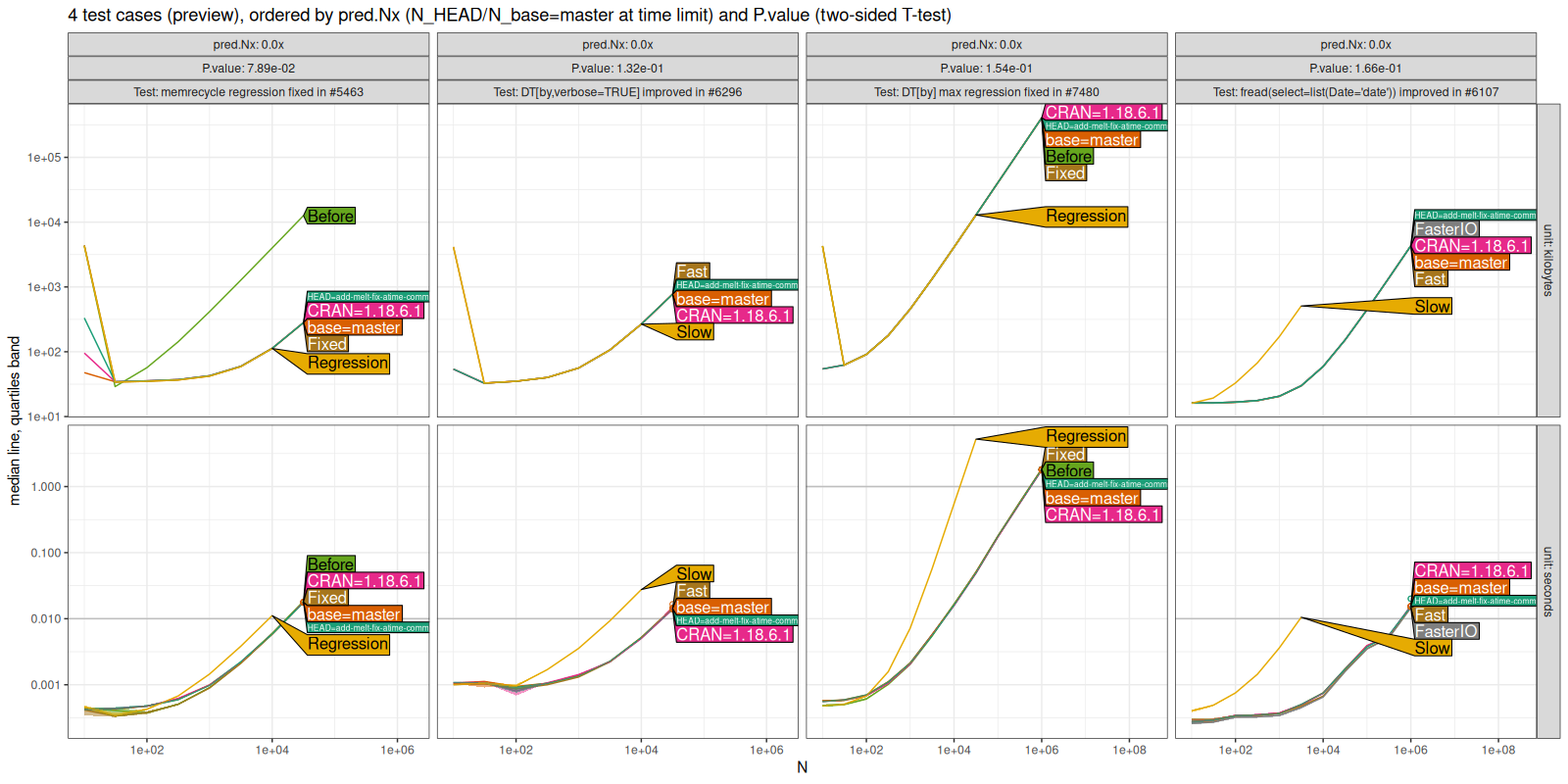Select "Regression" label in DT[by] max seconds panel
The width and height of the screenshot is (1568, 784).
click(1086, 436)
